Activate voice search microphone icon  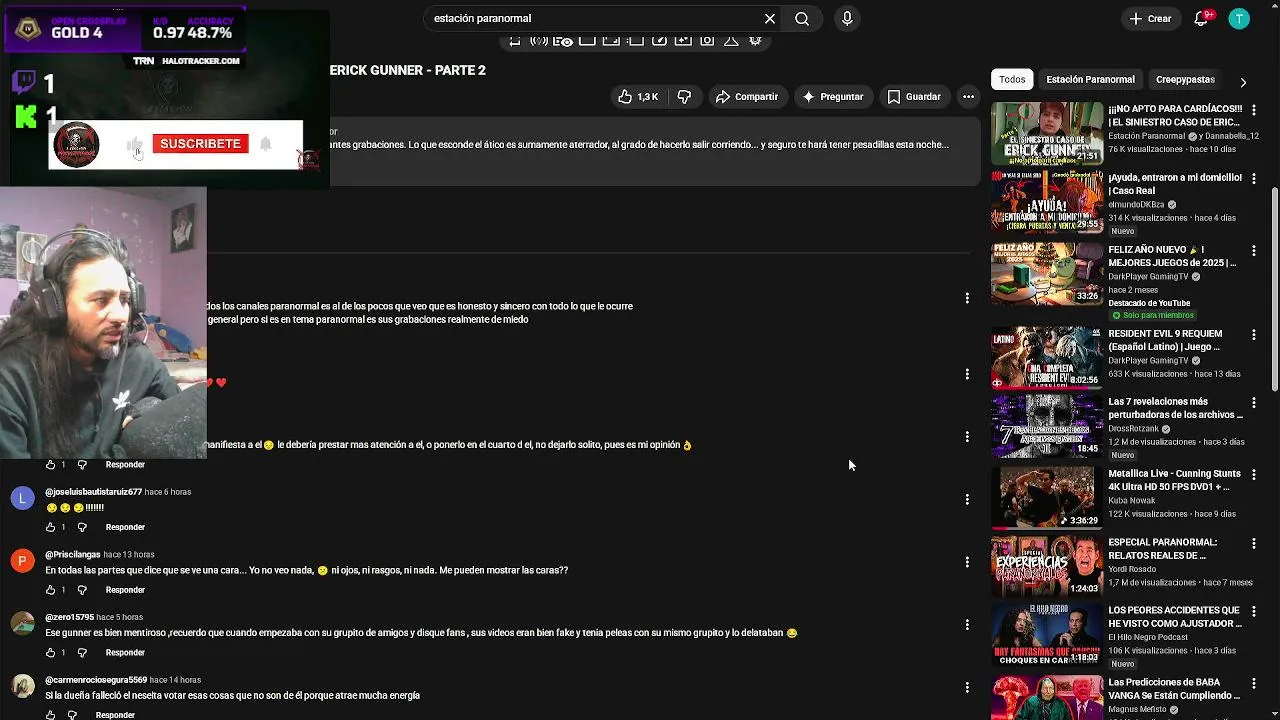tap(847, 18)
